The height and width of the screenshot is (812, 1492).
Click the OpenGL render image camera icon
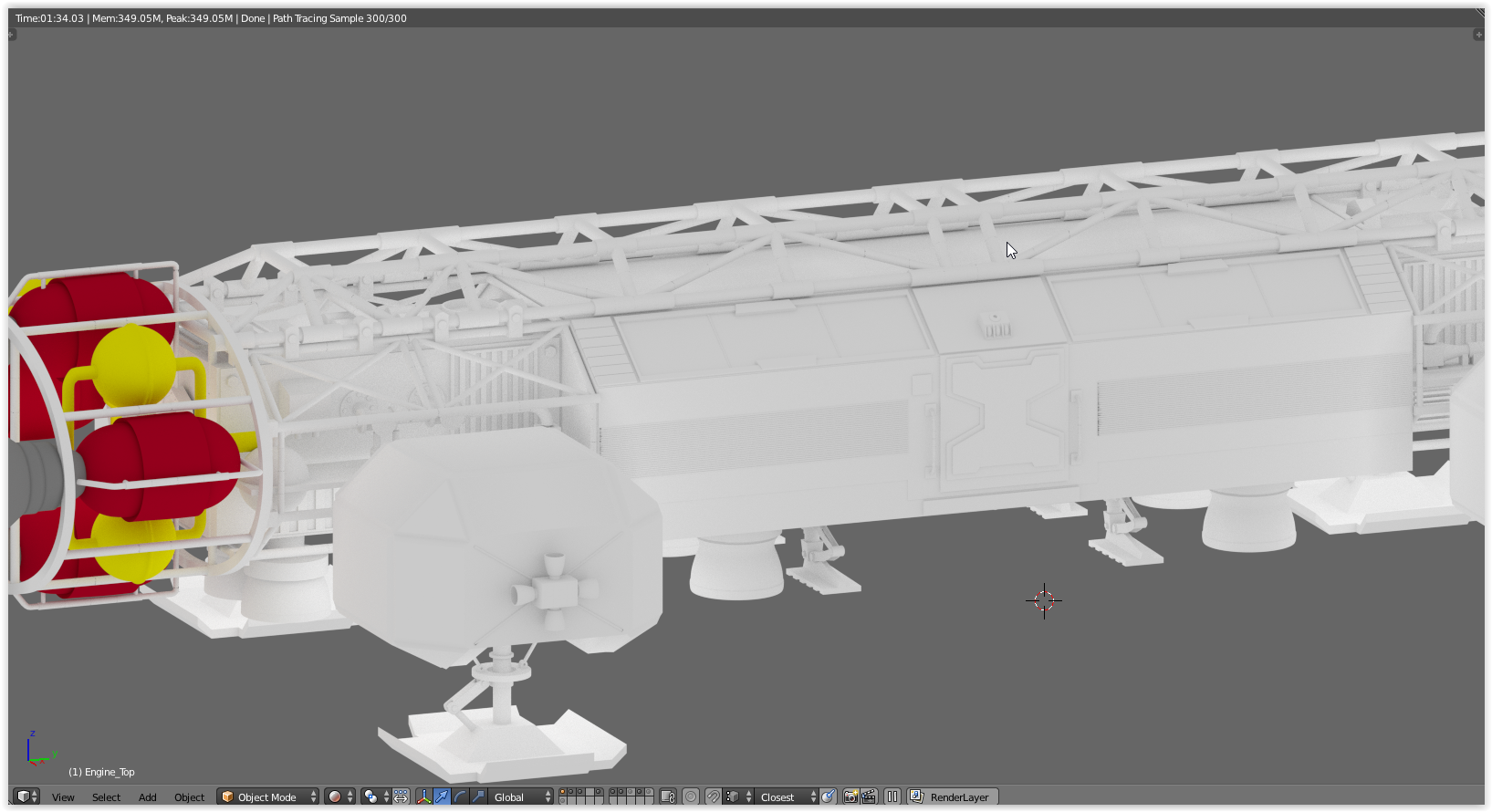[x=850, y=796]
